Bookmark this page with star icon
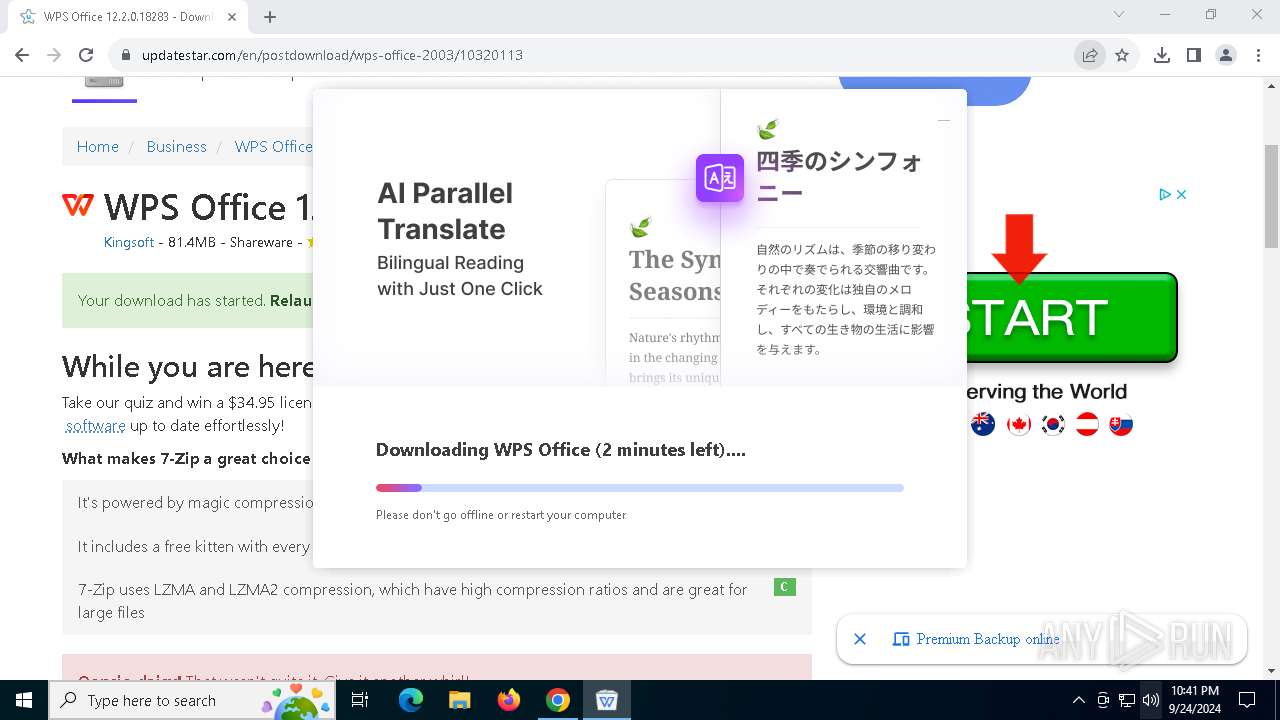This screenshot has width=1280, height=720. (x=1122, y=55)
